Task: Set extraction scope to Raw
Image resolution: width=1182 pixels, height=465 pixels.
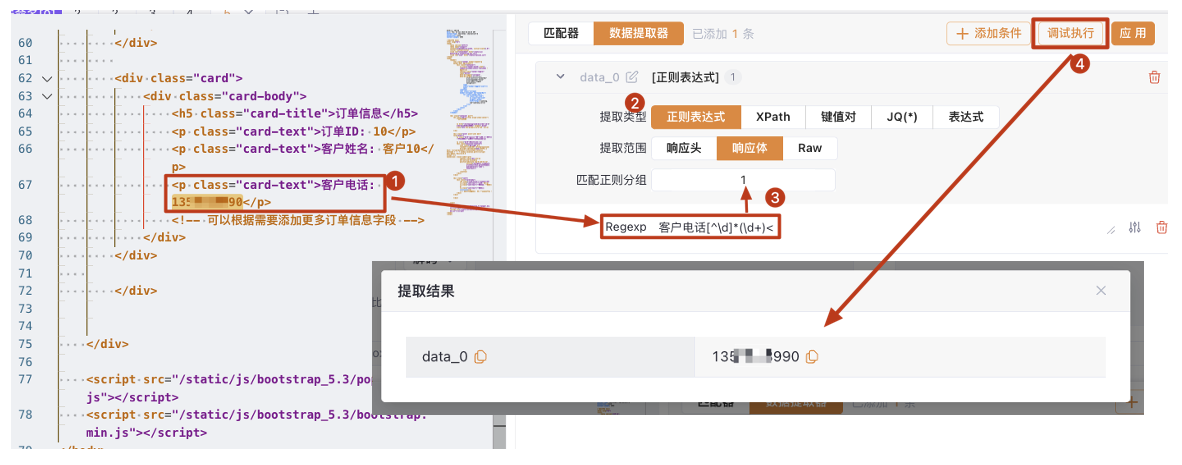Action: [x=810, y=148]
